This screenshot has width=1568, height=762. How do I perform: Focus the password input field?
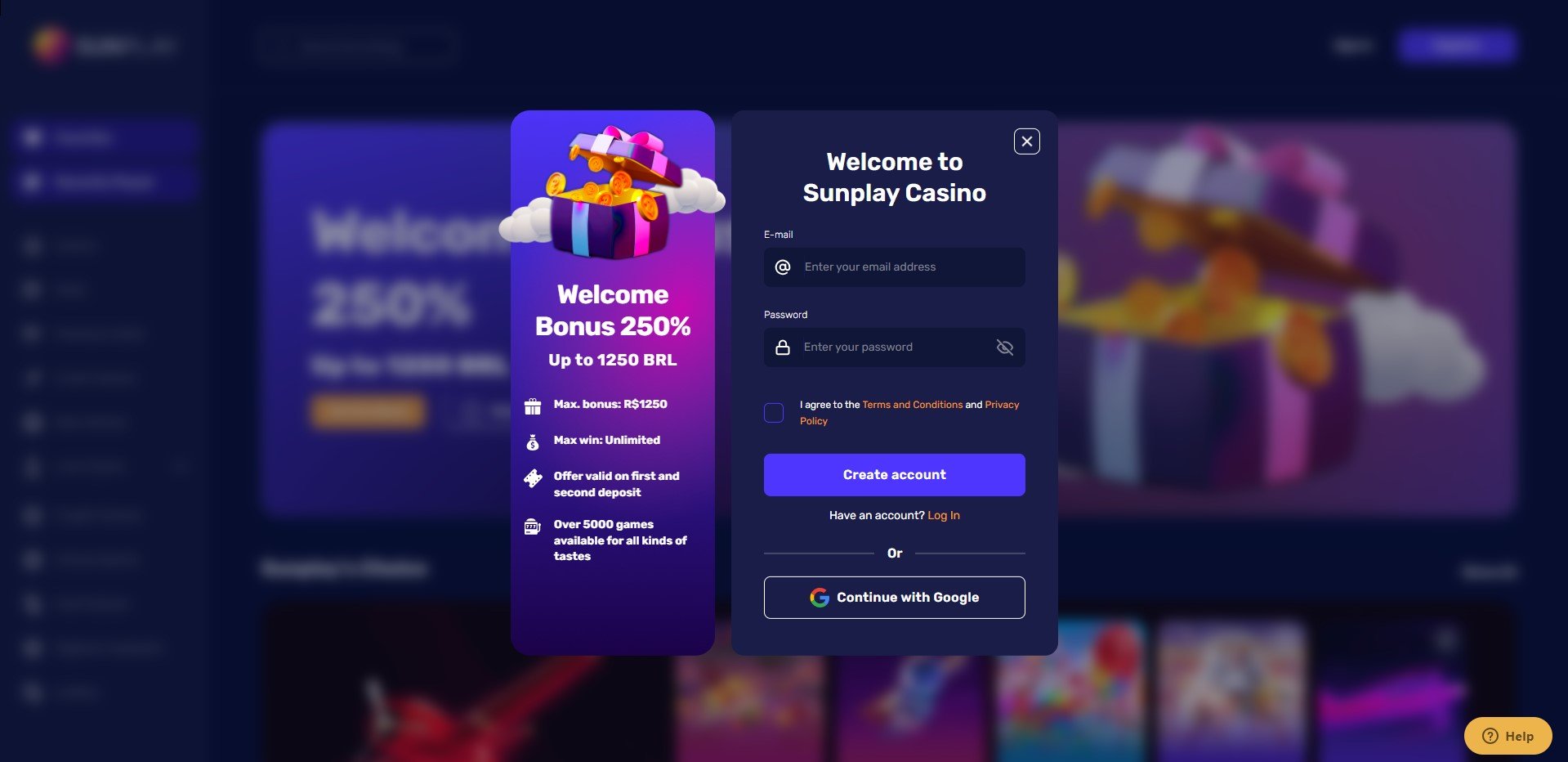[894, 347]
